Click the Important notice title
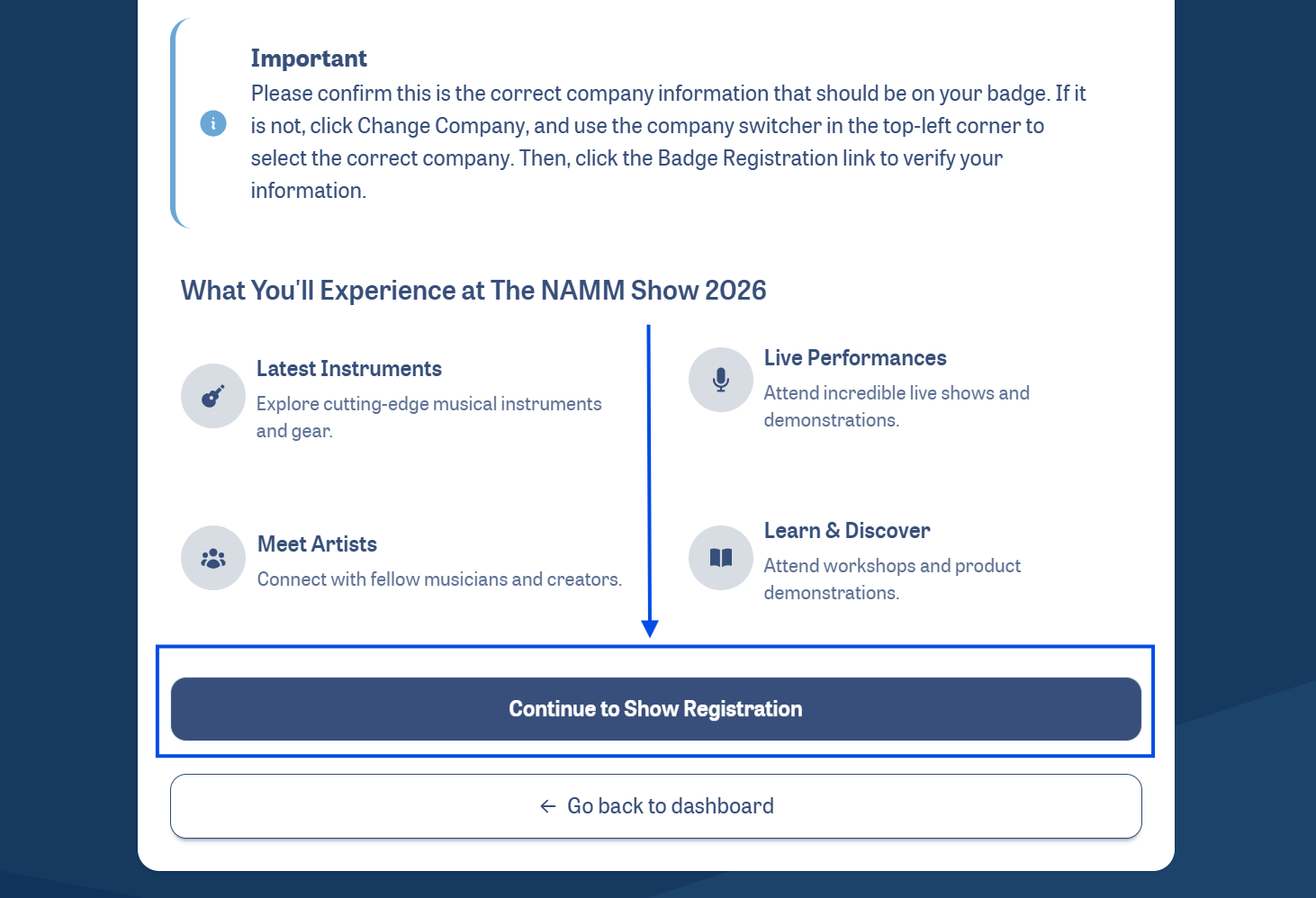 tap(309, 58)
